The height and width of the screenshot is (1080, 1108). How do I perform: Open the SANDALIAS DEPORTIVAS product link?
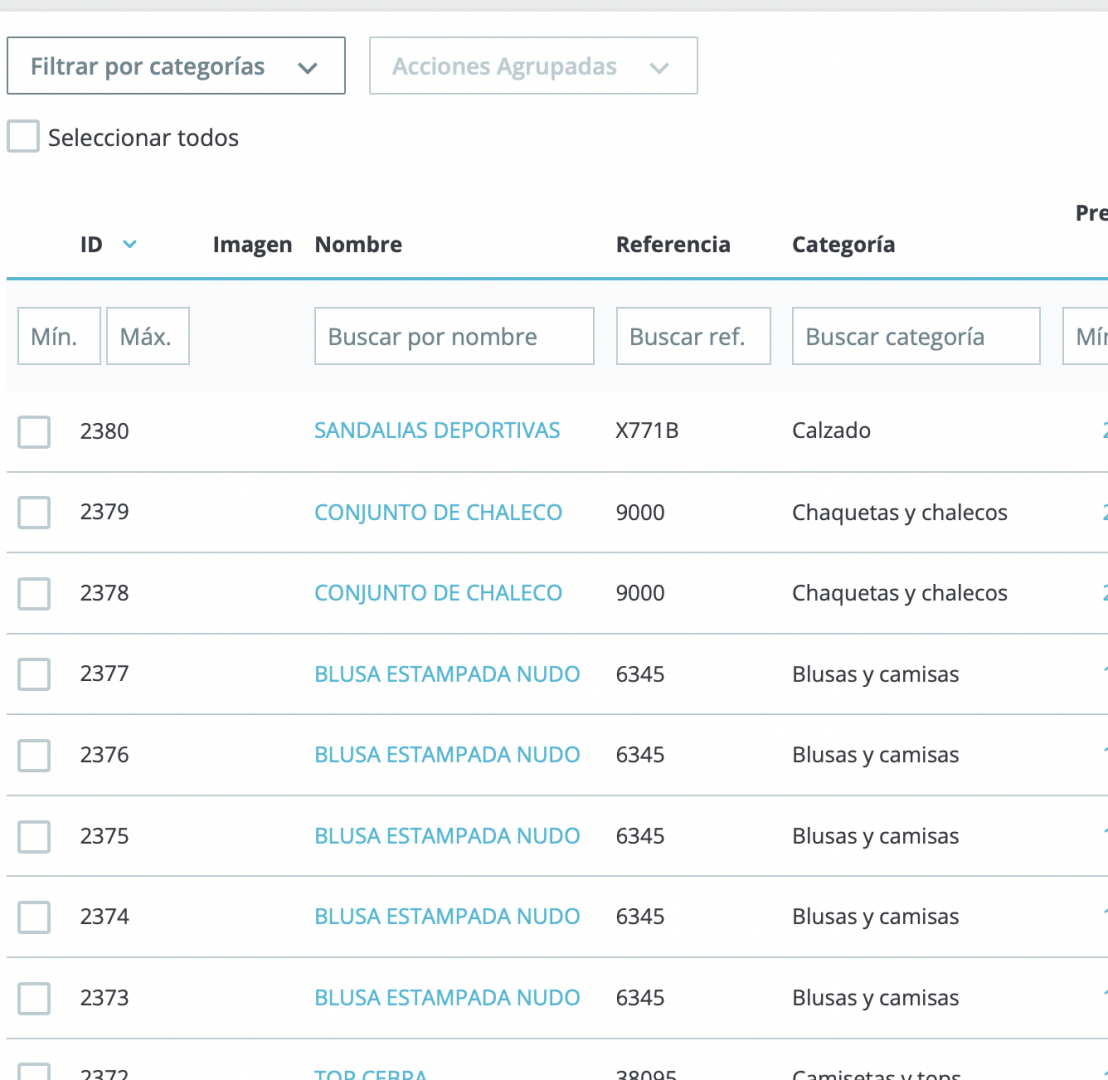click(x=437, y=430)
